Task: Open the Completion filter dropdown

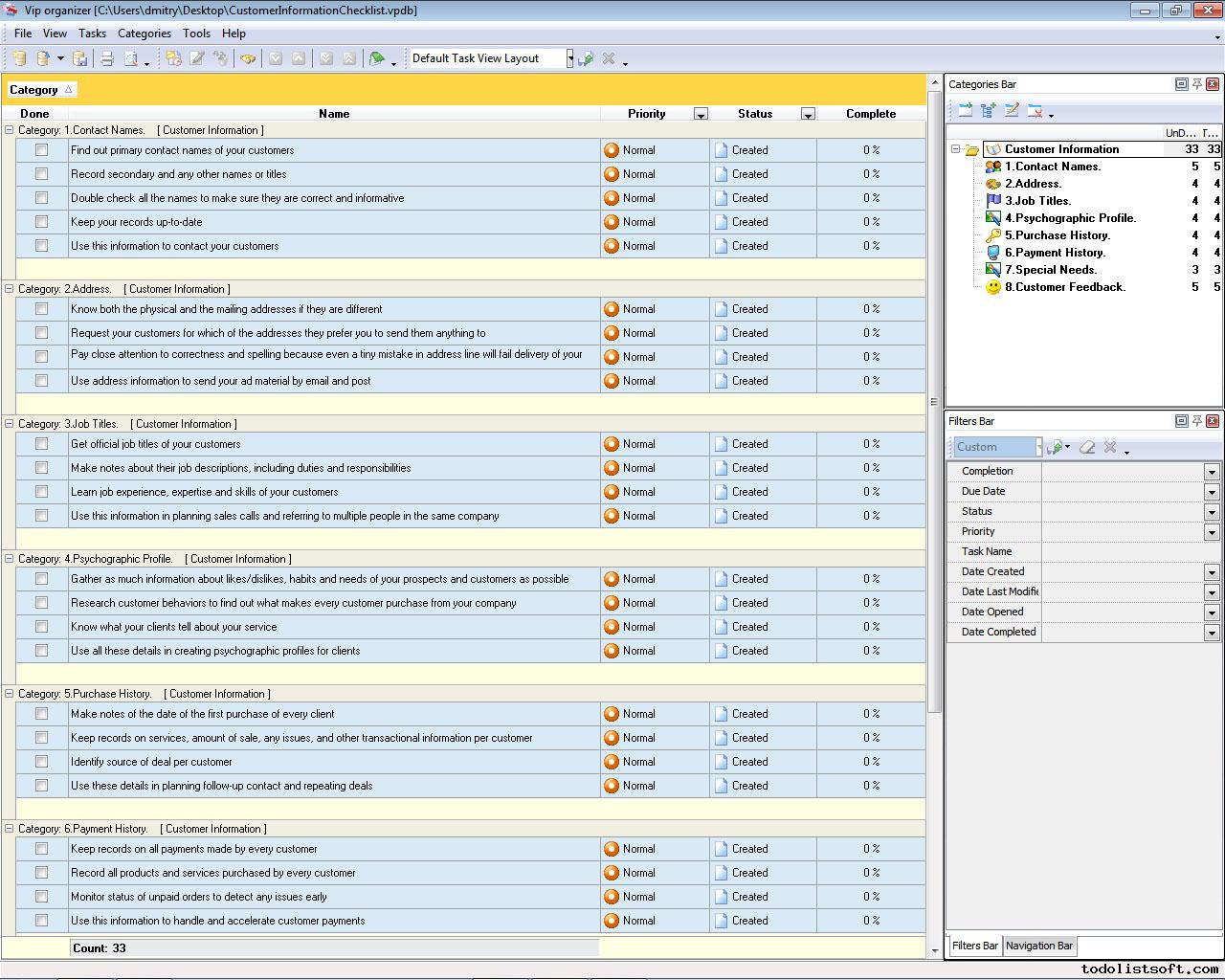Action: (1211, 472)
